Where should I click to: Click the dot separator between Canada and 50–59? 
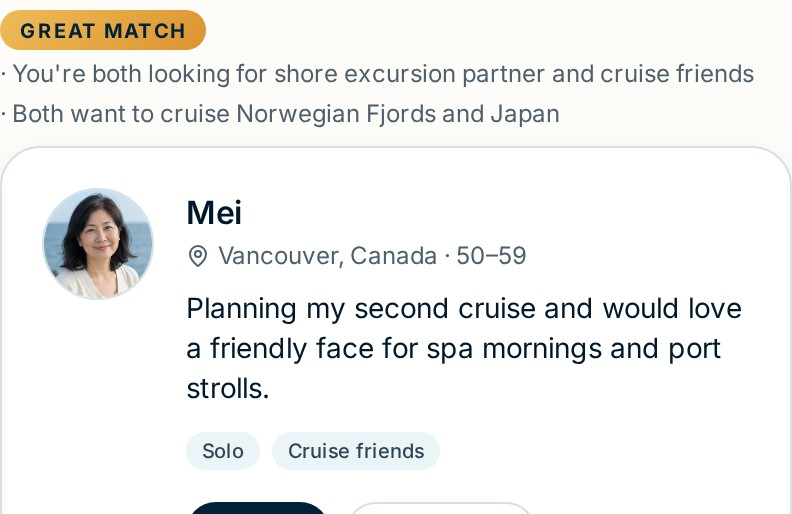pyautogui.click(x=447, y=256)
